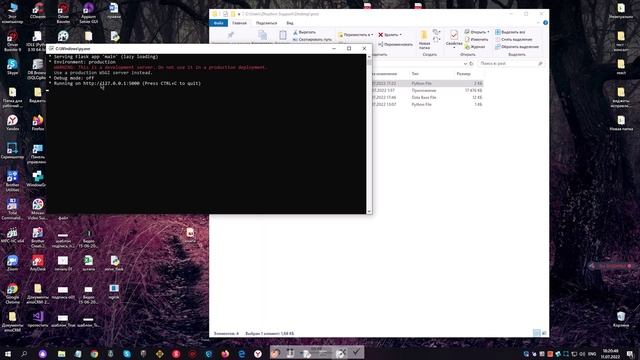
Task: Open the Skype desktop shortcut
Action: pos(12,67)
